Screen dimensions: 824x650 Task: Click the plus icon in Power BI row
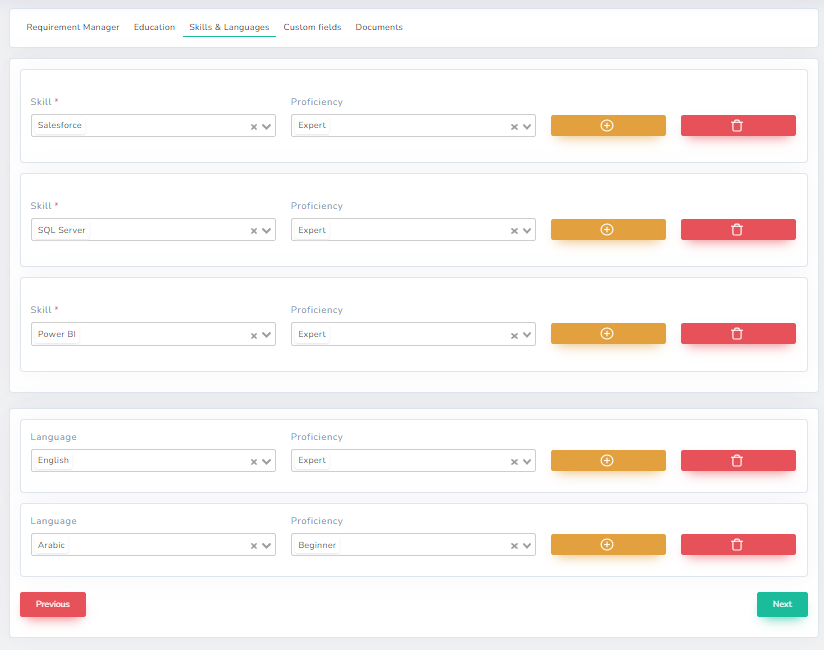coord(607,333)
